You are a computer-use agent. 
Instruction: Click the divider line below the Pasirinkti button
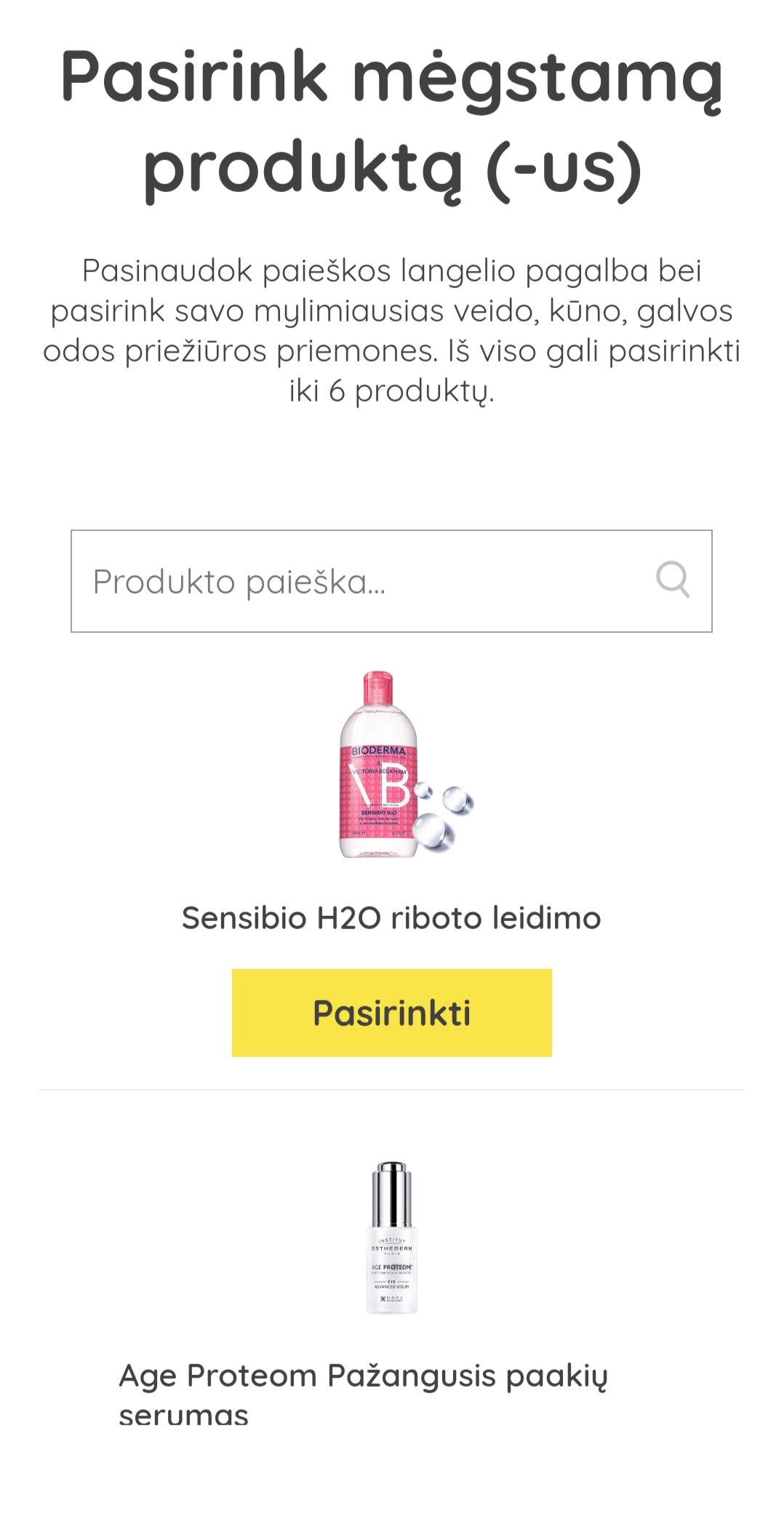[391, 1089]
